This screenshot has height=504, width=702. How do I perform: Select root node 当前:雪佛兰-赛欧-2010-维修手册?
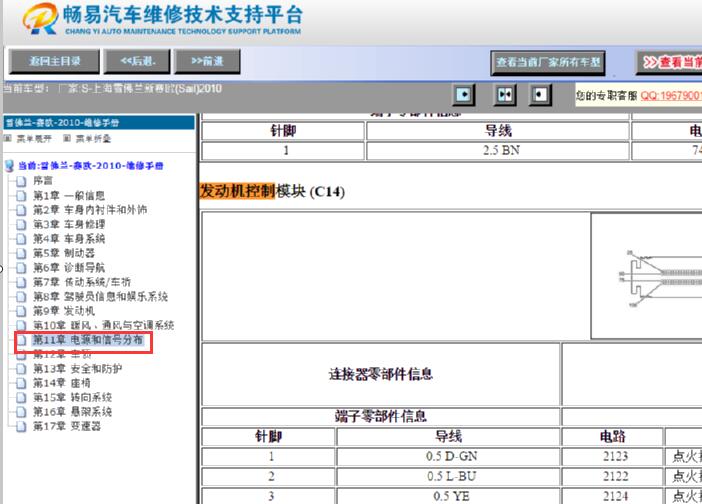tap(90, 166)
